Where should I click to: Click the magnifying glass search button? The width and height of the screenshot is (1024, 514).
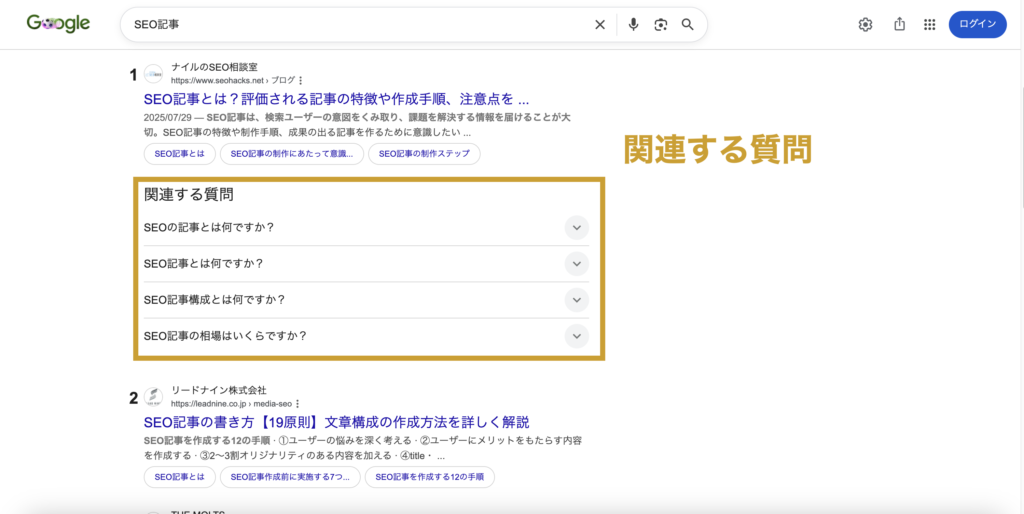(x=687, y=25)
